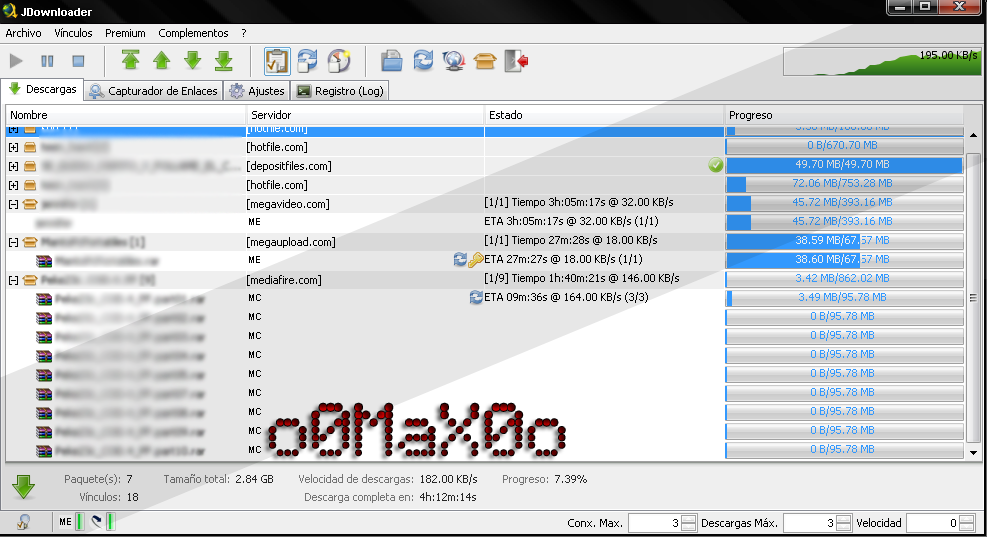
Task: Collapse the mediafire.com package
Action: [x=13, y=280]
